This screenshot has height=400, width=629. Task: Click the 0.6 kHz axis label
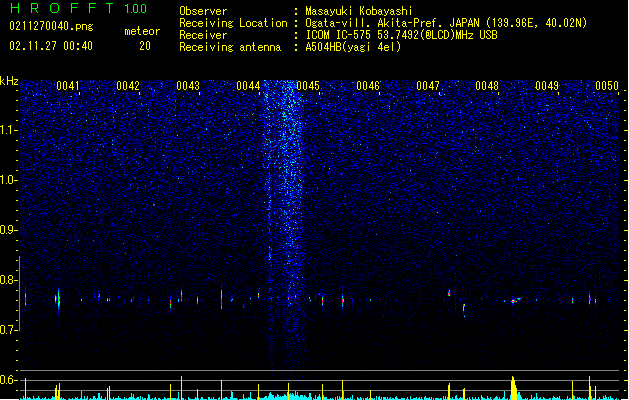[8, 380]
